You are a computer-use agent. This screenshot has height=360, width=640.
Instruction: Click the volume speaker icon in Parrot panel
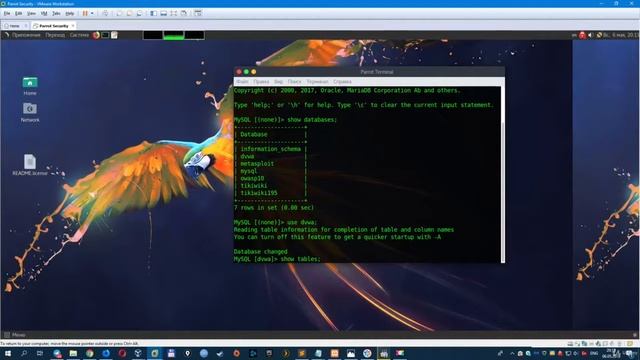tap(591, 35)
